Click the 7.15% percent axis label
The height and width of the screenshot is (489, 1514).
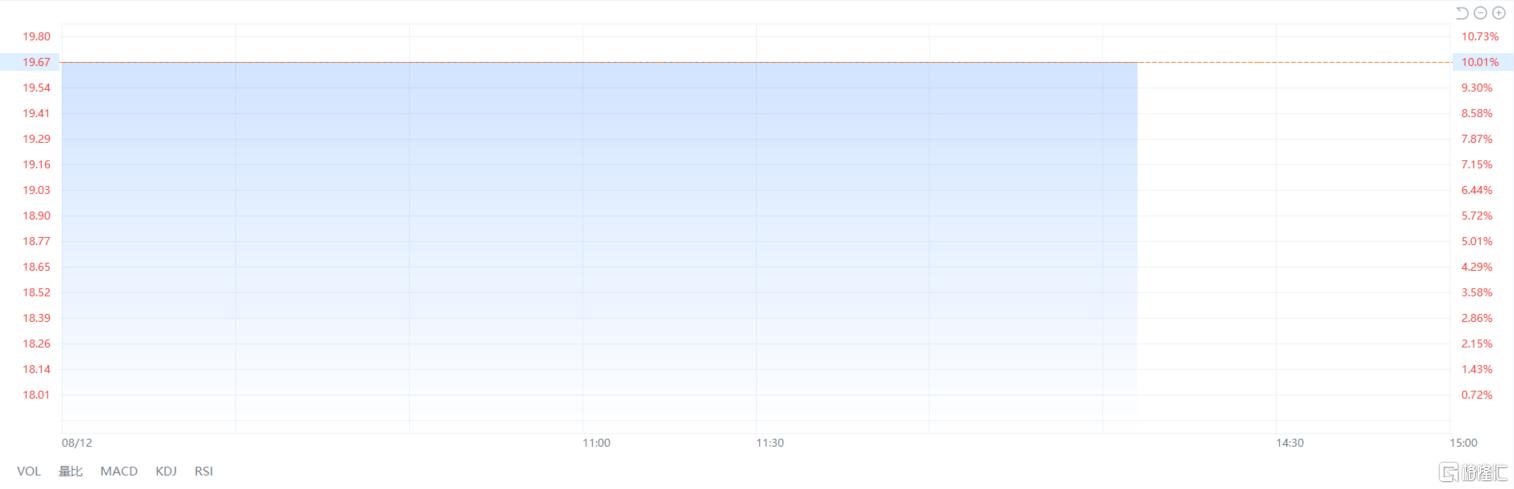point(1477,164)
